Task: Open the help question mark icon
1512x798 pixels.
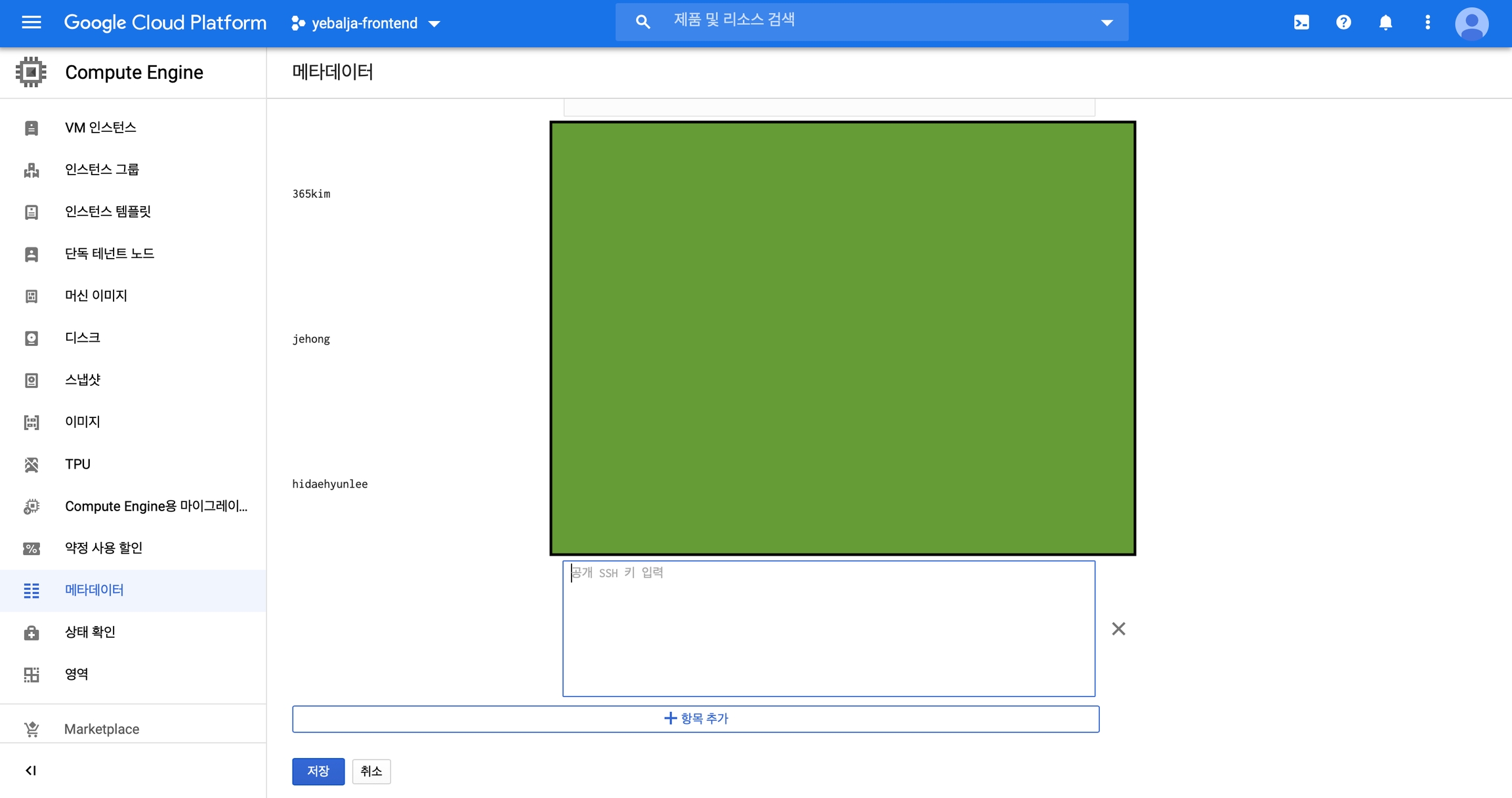Action: [x=1343, y=23]
